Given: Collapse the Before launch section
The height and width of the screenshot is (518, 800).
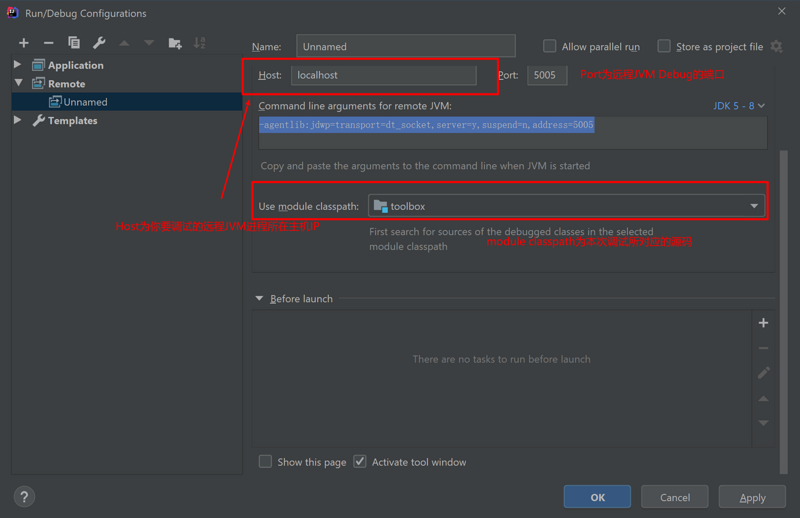Looking at the screenshot, I should (260, 298).
